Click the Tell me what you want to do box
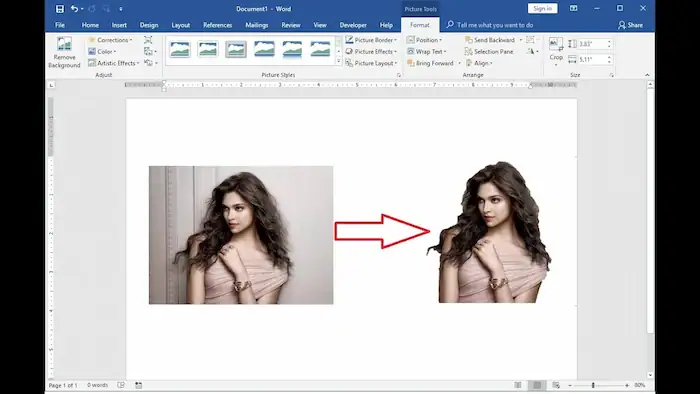This screenshot has height=394, width=700. click(x=490, y=25)
